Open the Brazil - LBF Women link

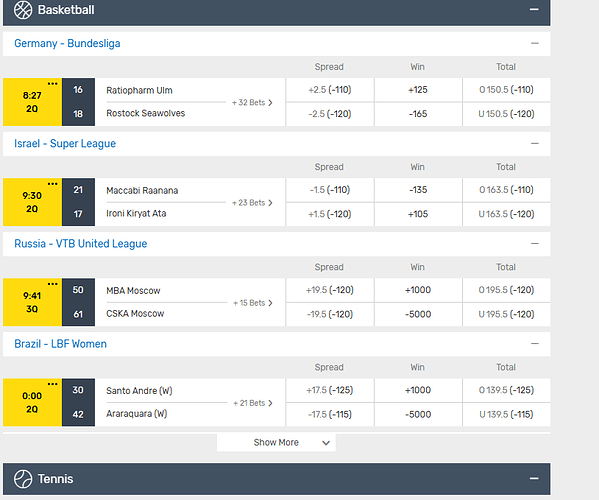tap(60, 344)
